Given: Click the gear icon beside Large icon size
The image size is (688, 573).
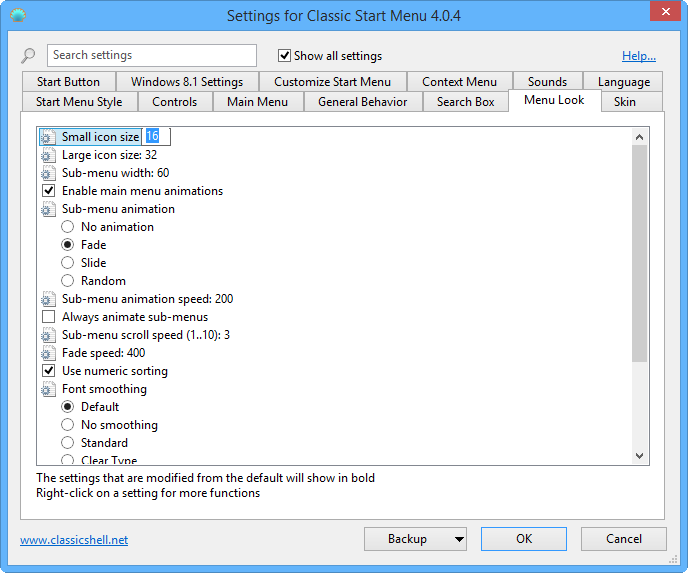Looking at the screenshot, I should pos(48,155).
